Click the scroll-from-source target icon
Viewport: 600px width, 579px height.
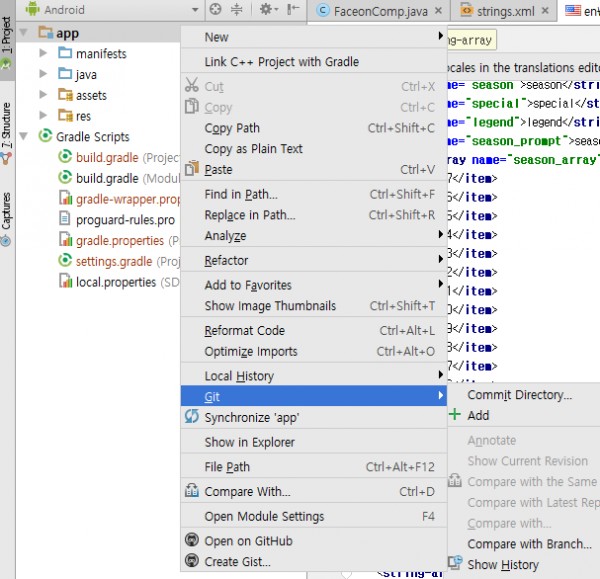215,9
